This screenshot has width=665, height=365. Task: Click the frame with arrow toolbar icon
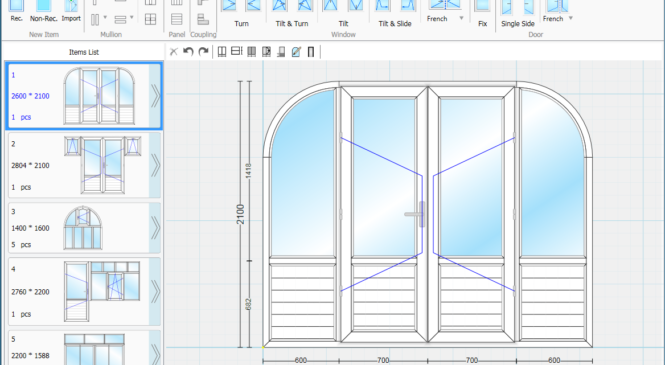click(x=266, y=52)
